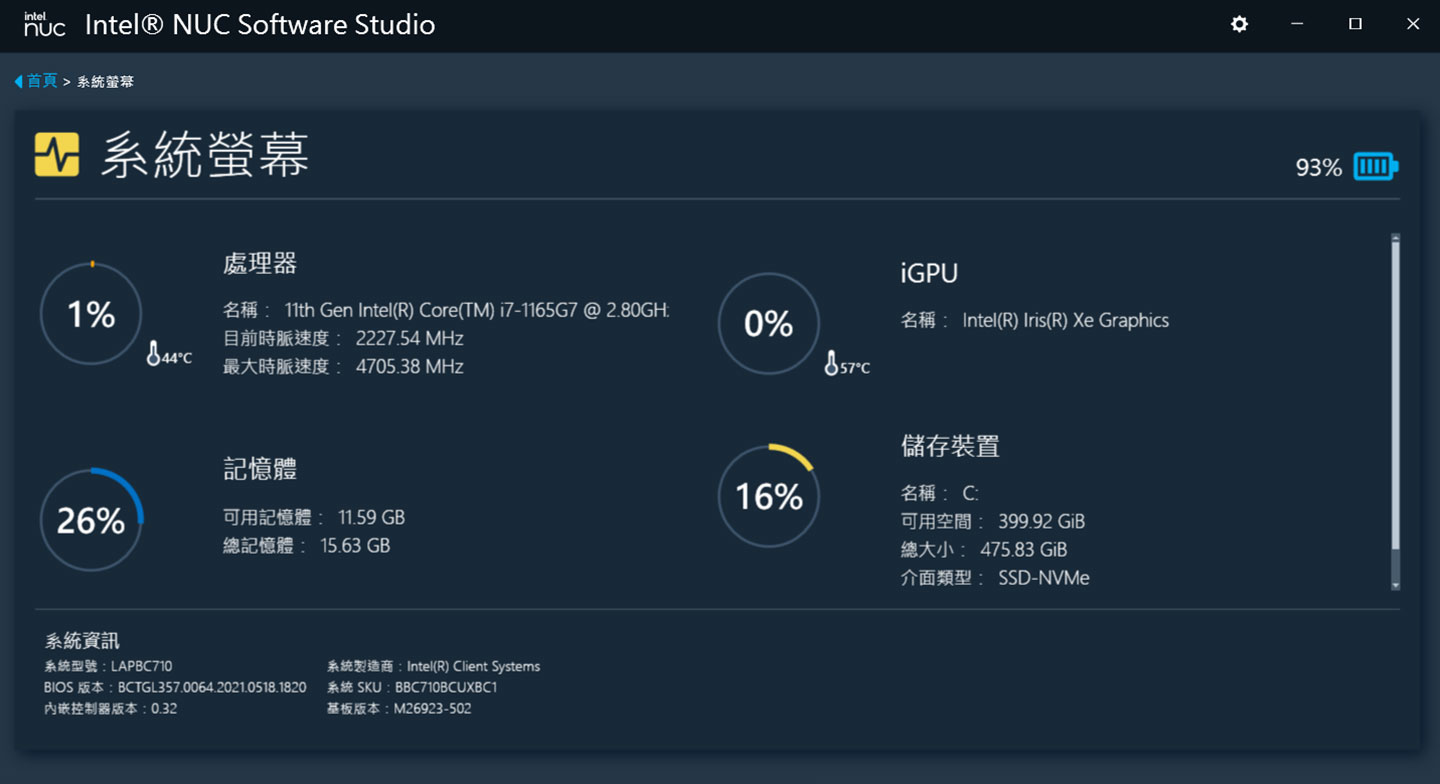
Task: Click the 93% battery percentage text
Action: tap(1318, 168)
